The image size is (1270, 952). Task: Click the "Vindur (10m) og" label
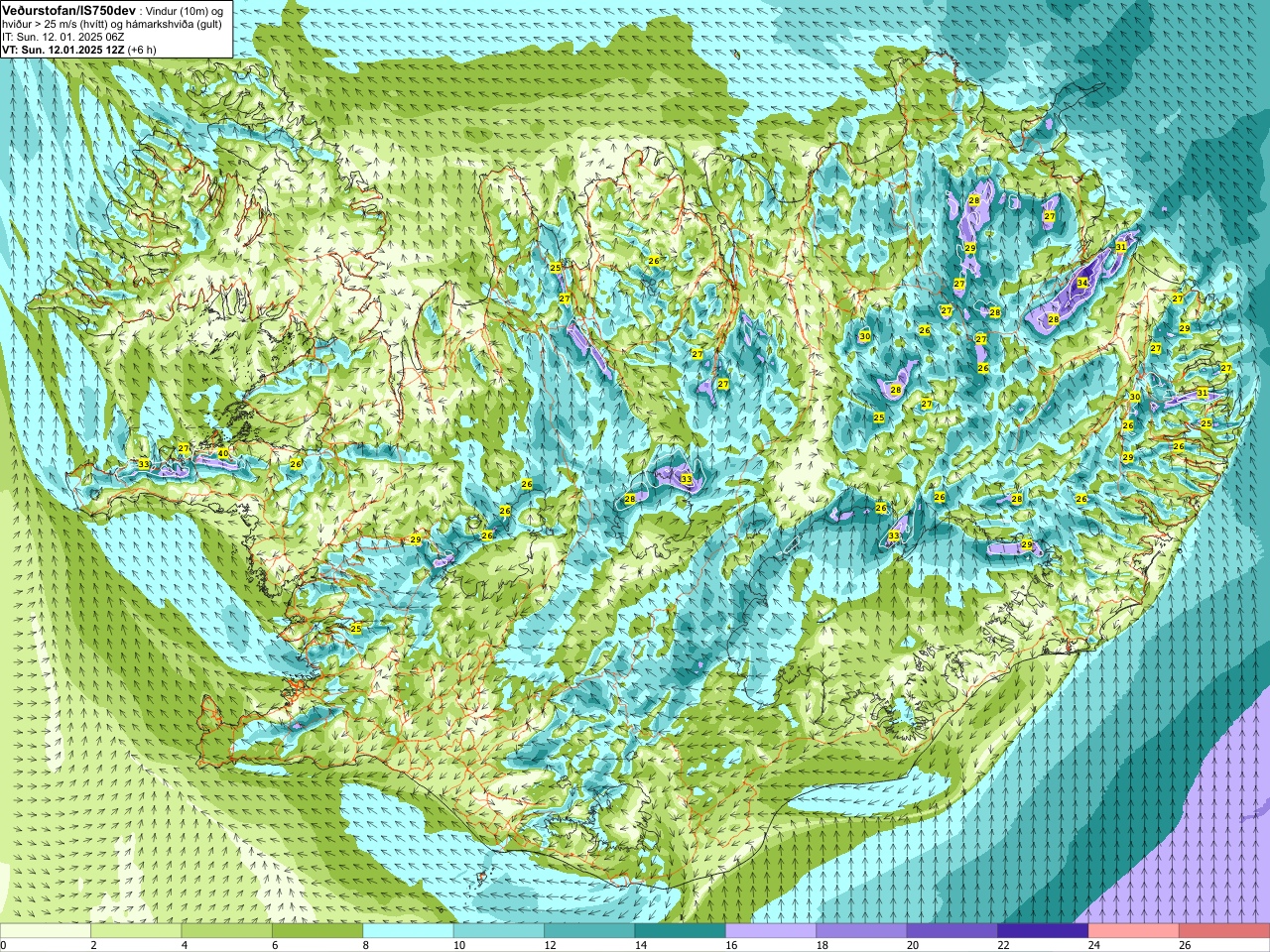click(187, 11)
